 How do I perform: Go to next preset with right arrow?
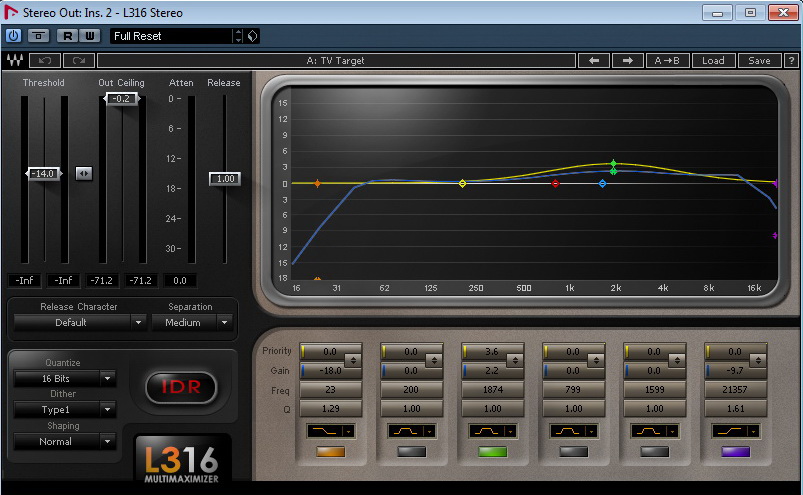628,60
